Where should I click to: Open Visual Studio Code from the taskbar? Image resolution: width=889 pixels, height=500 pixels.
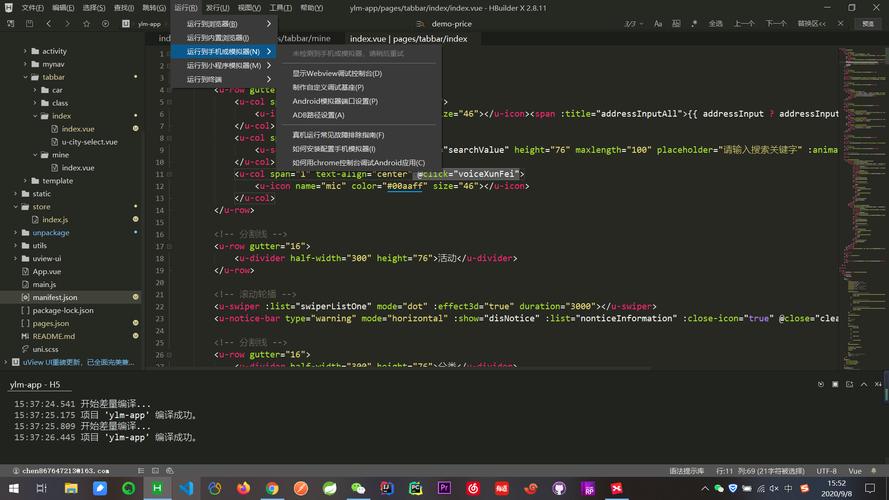pos(186,488)
